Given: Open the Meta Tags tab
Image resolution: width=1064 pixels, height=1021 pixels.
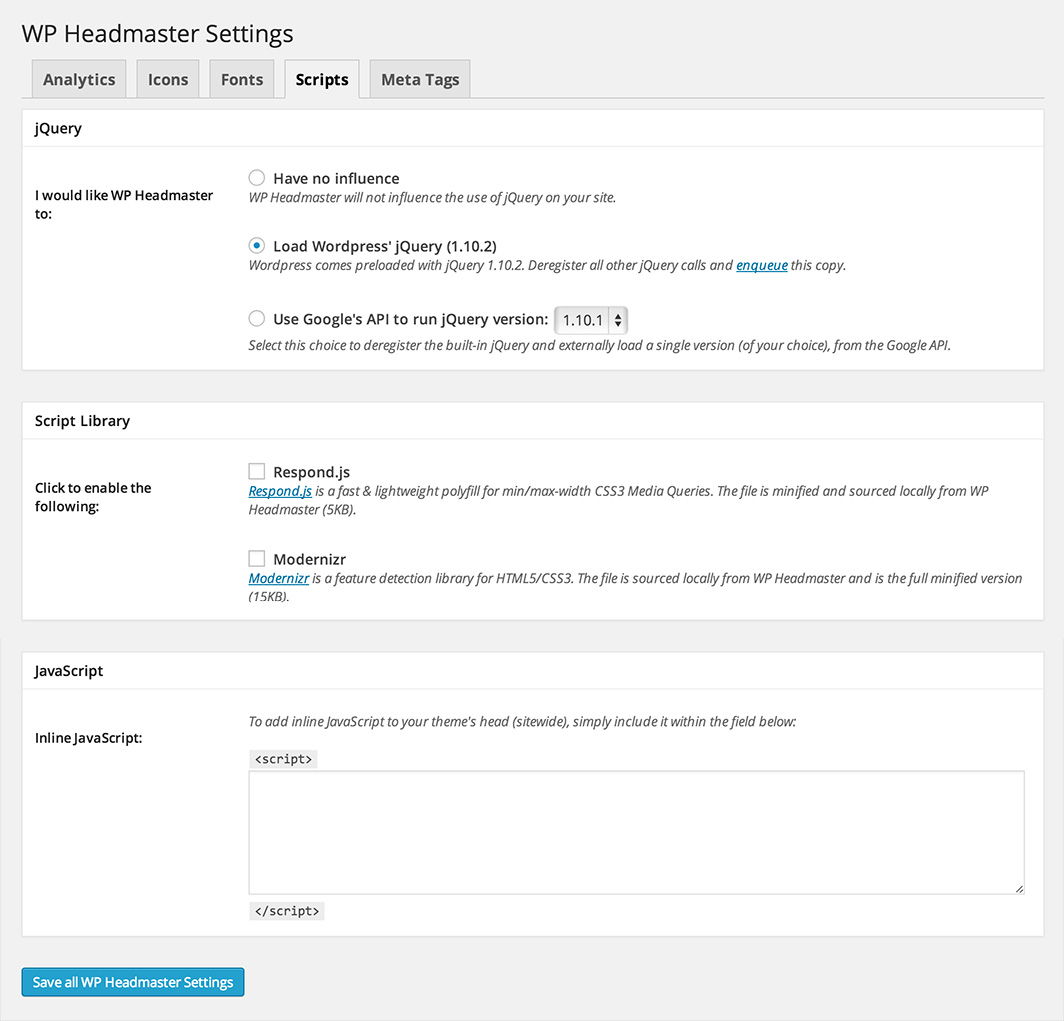Looking at the screenshot, I should coord(420,80).
